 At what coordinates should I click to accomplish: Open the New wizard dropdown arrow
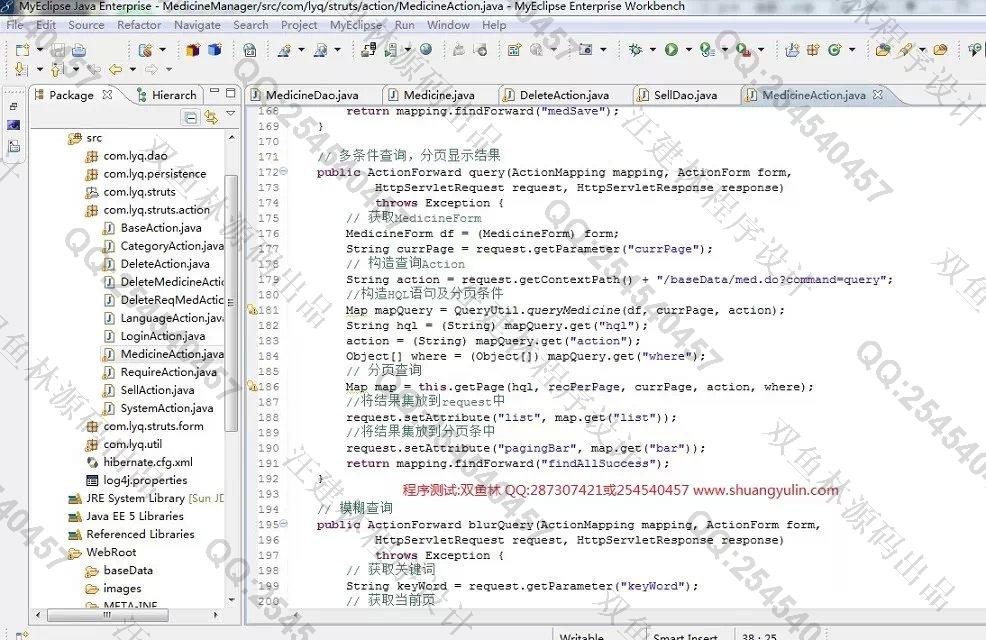click(x=40, y=50)
